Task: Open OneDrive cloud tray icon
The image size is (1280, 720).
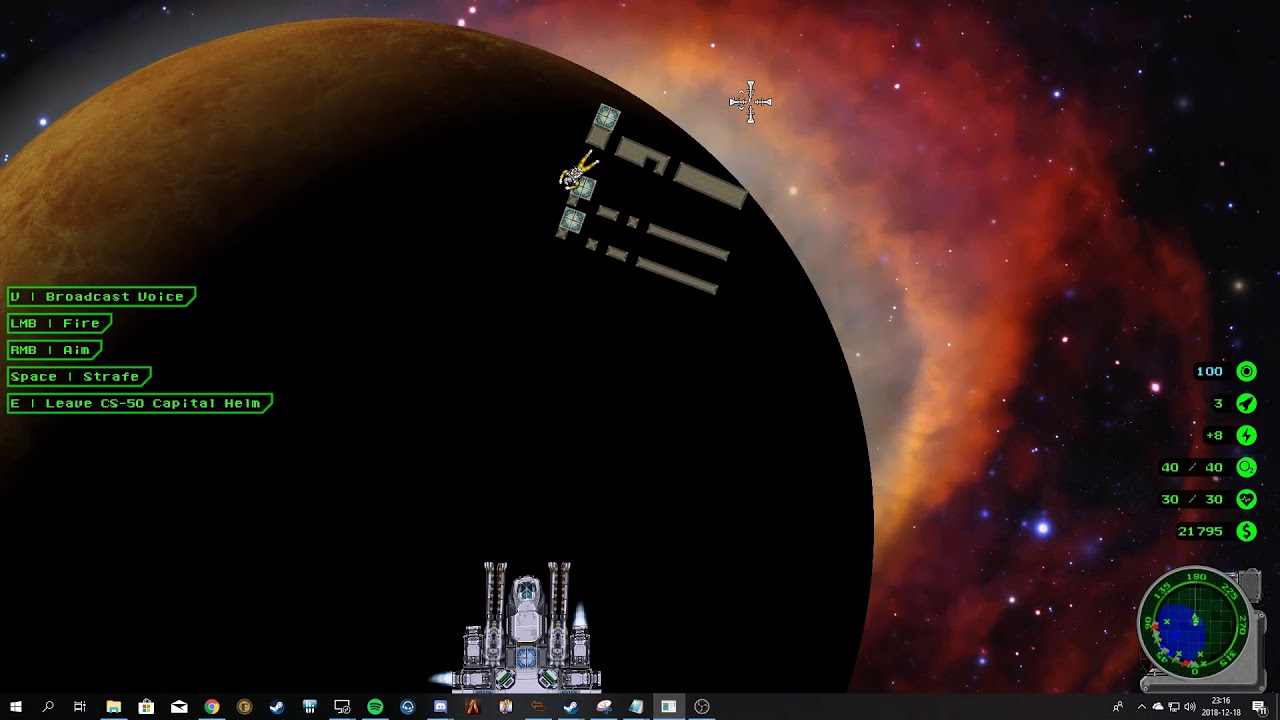Action: (1158, 707)
